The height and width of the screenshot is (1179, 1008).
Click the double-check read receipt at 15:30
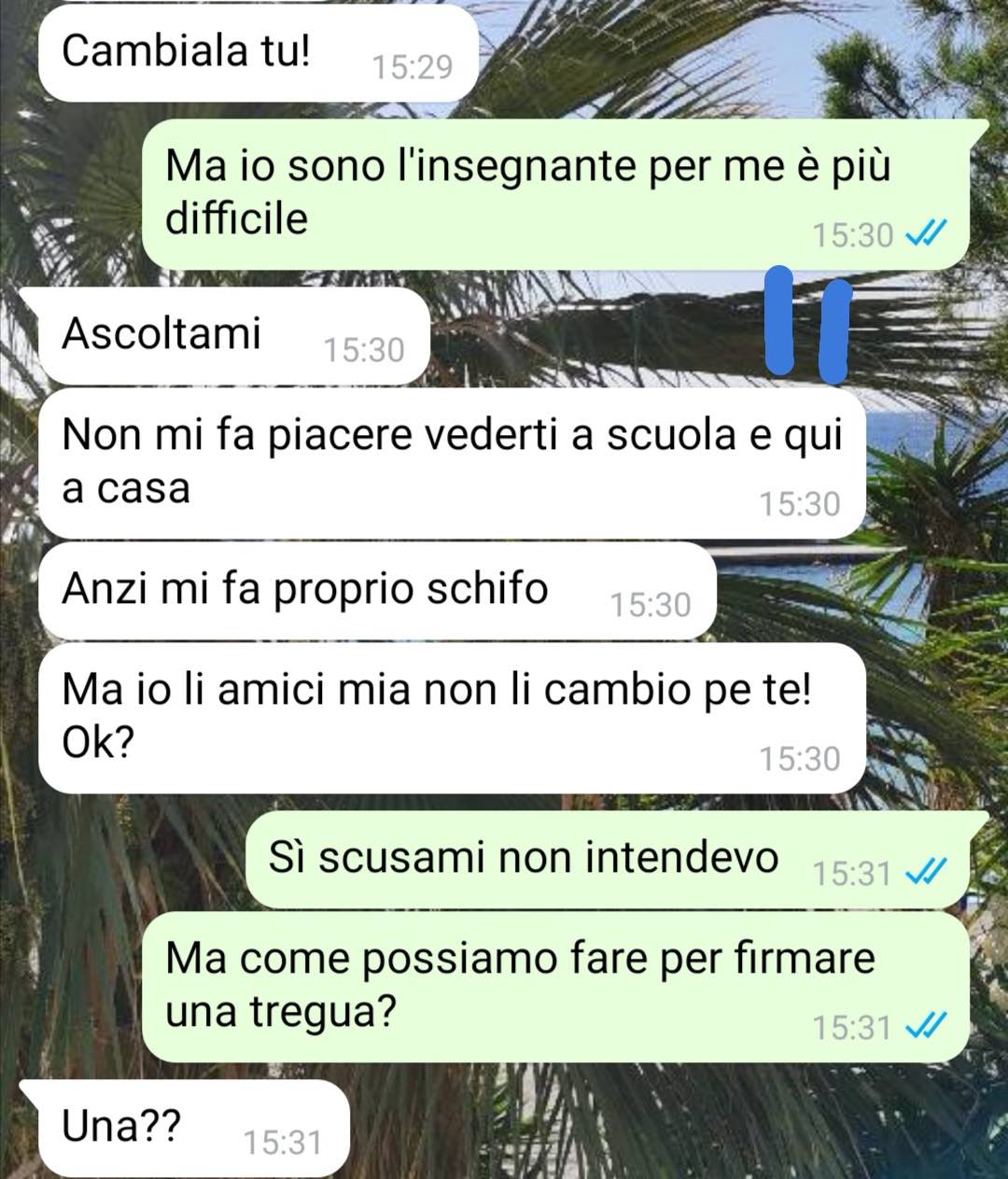(x=928, y=234)
